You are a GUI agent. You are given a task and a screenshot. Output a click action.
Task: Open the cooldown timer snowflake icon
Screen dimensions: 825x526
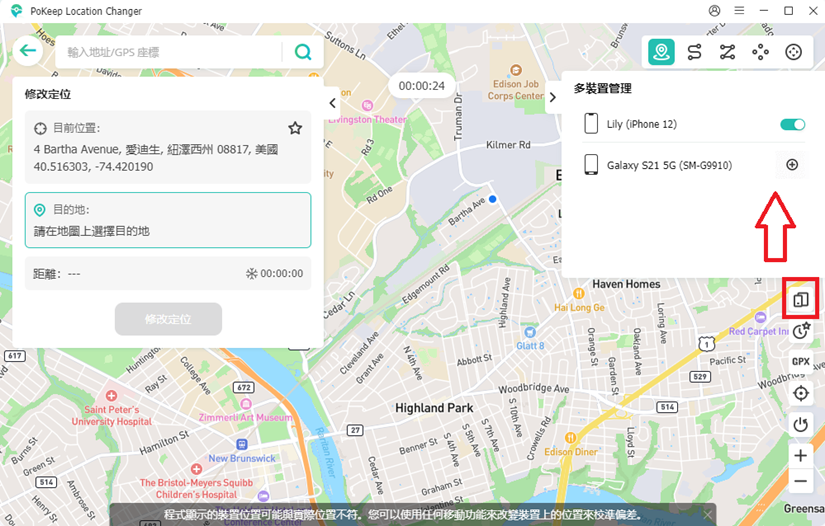251,274
